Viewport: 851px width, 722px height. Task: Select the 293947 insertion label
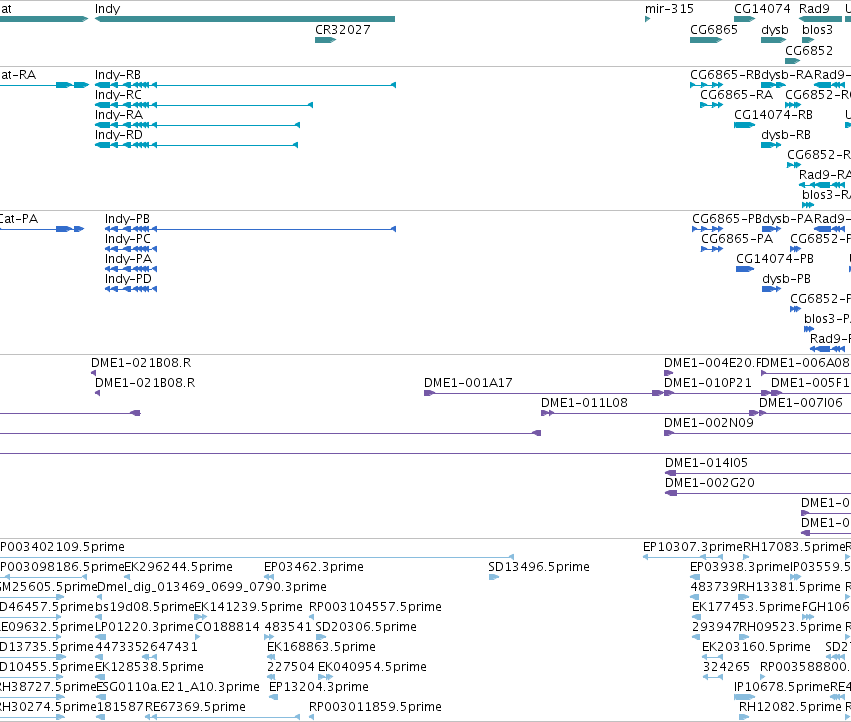tap(715, 627)
